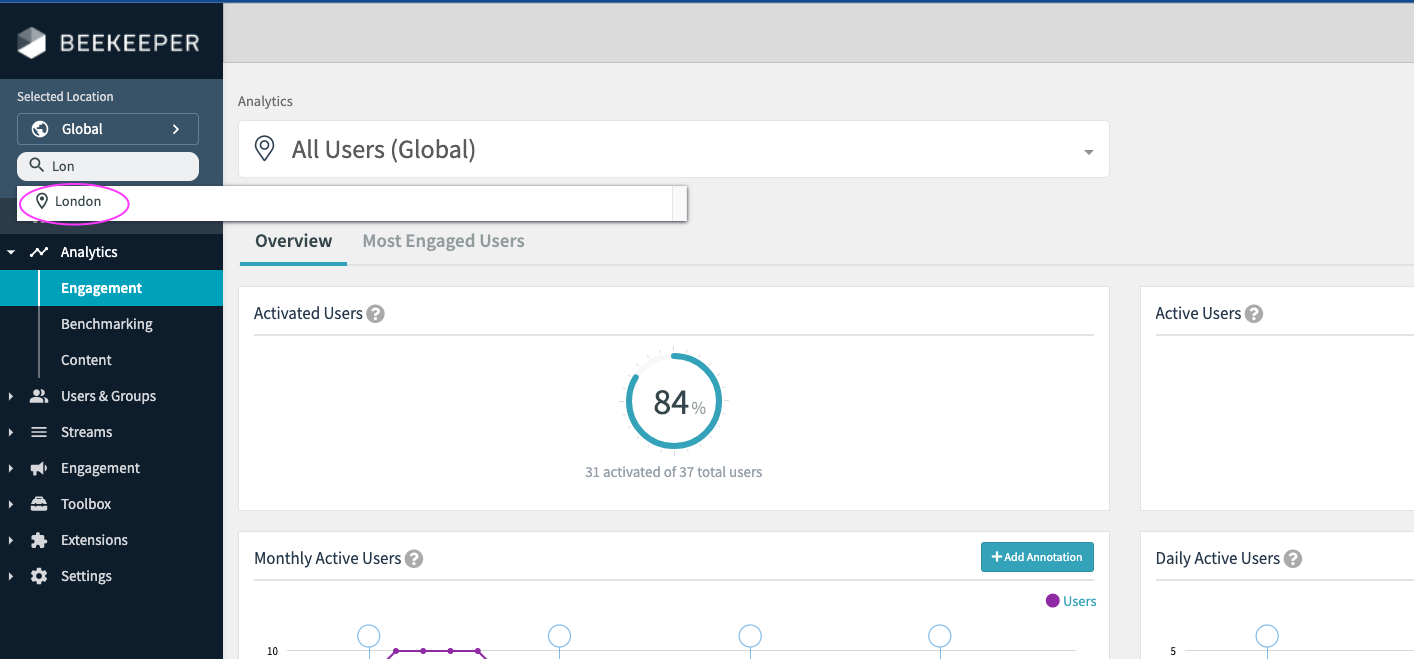Open the Global location selector
The image size is (1414, 659).
(108, 129)
